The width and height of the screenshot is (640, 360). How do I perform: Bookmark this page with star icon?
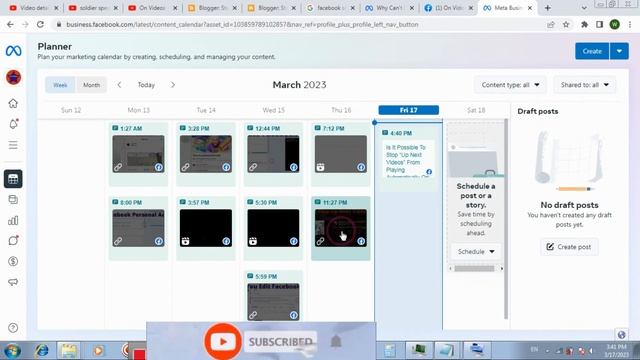click(566, 24)
